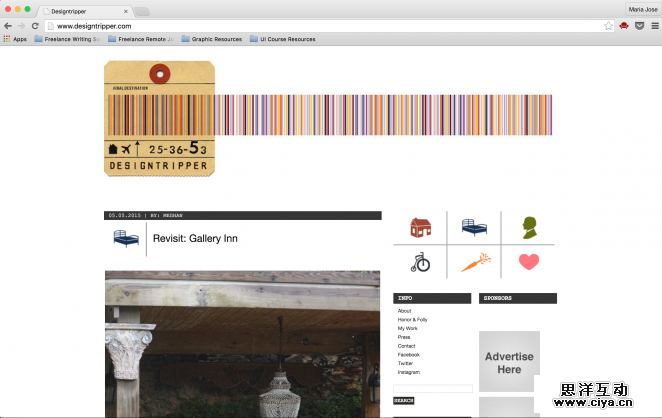Click the SEARCH button
The width and height of the screenshot is (662, 418).
[x=404, y=401]
